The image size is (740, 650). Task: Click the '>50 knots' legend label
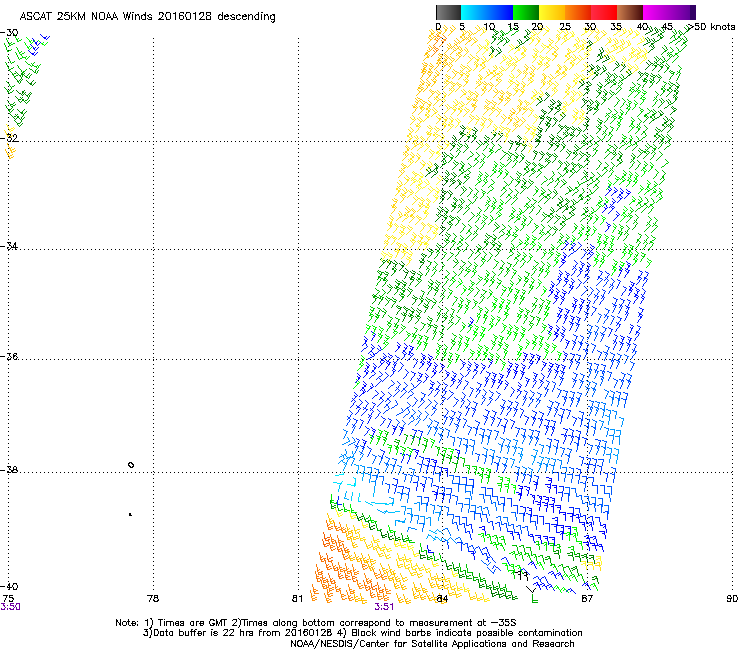pos(712,27)
